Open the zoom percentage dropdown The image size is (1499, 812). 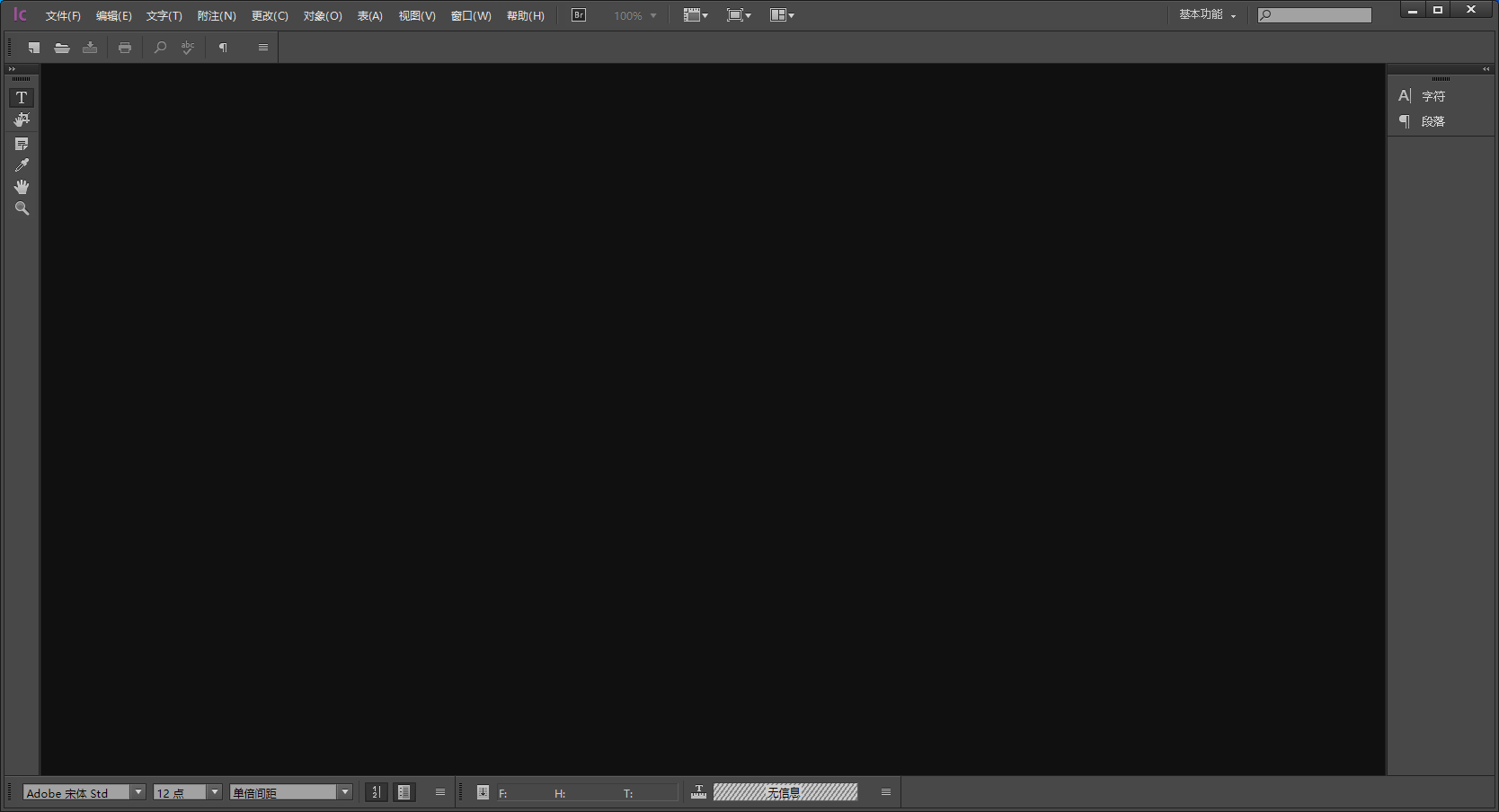652,14
